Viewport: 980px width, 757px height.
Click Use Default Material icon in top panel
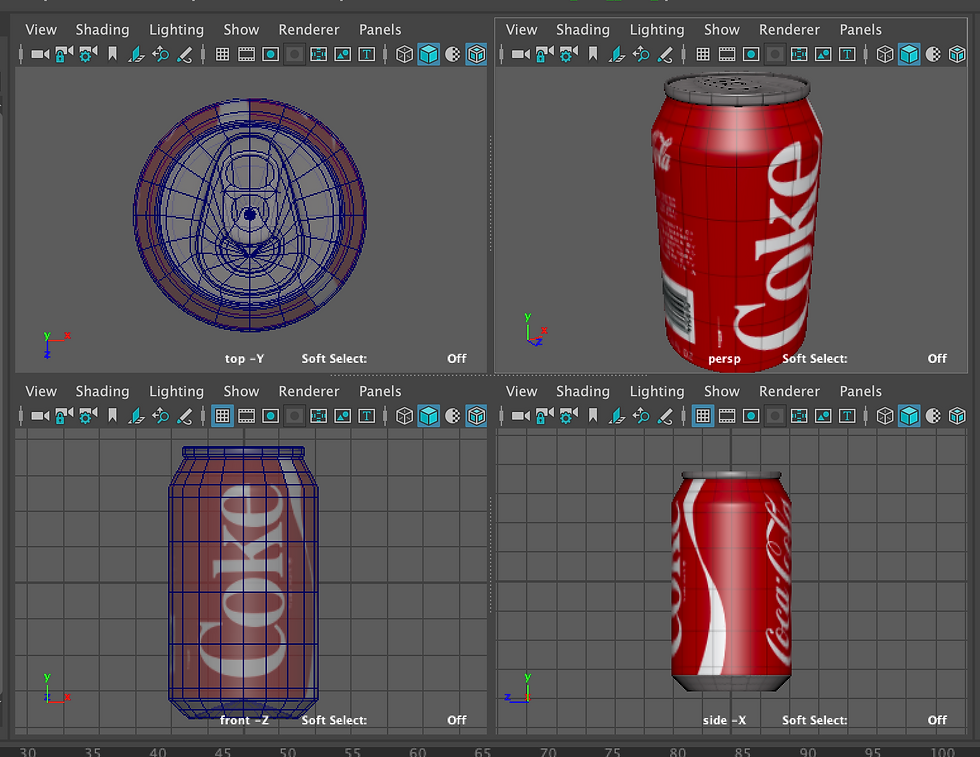click(452, 54)
